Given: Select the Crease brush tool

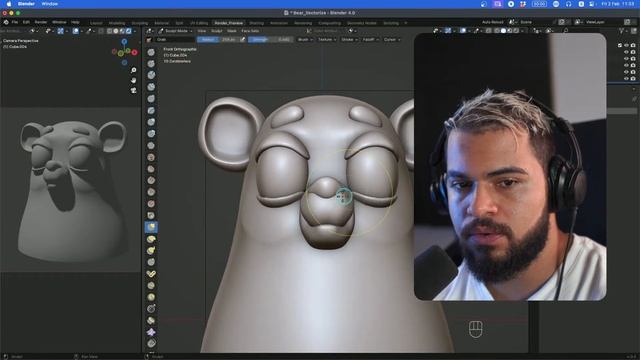Looking at the screenshot, I should tap(151, 145).
